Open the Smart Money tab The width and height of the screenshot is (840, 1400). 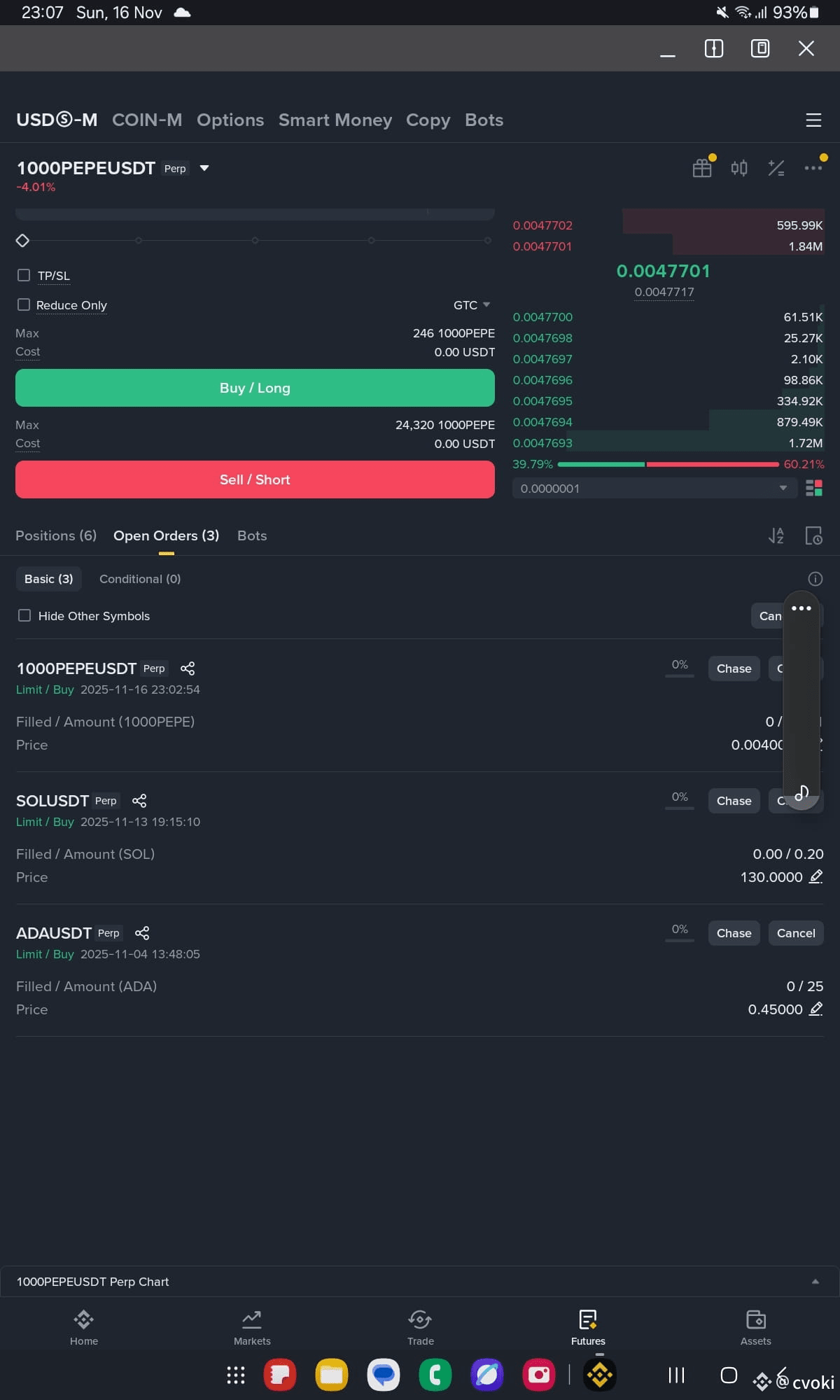[x=335, y=120]
